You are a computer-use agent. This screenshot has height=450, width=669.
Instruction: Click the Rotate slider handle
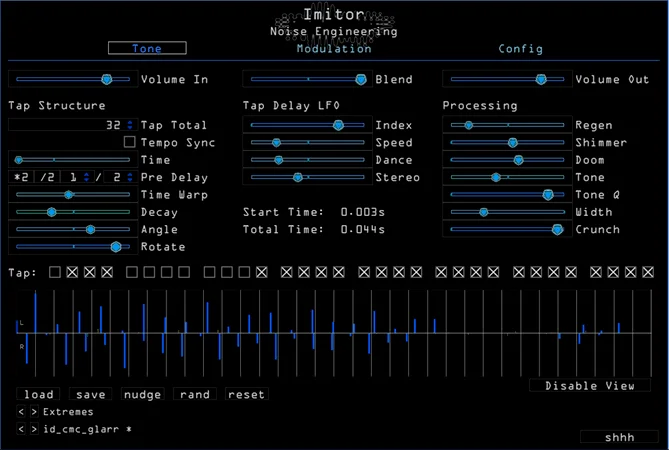(x=116, y=247)
